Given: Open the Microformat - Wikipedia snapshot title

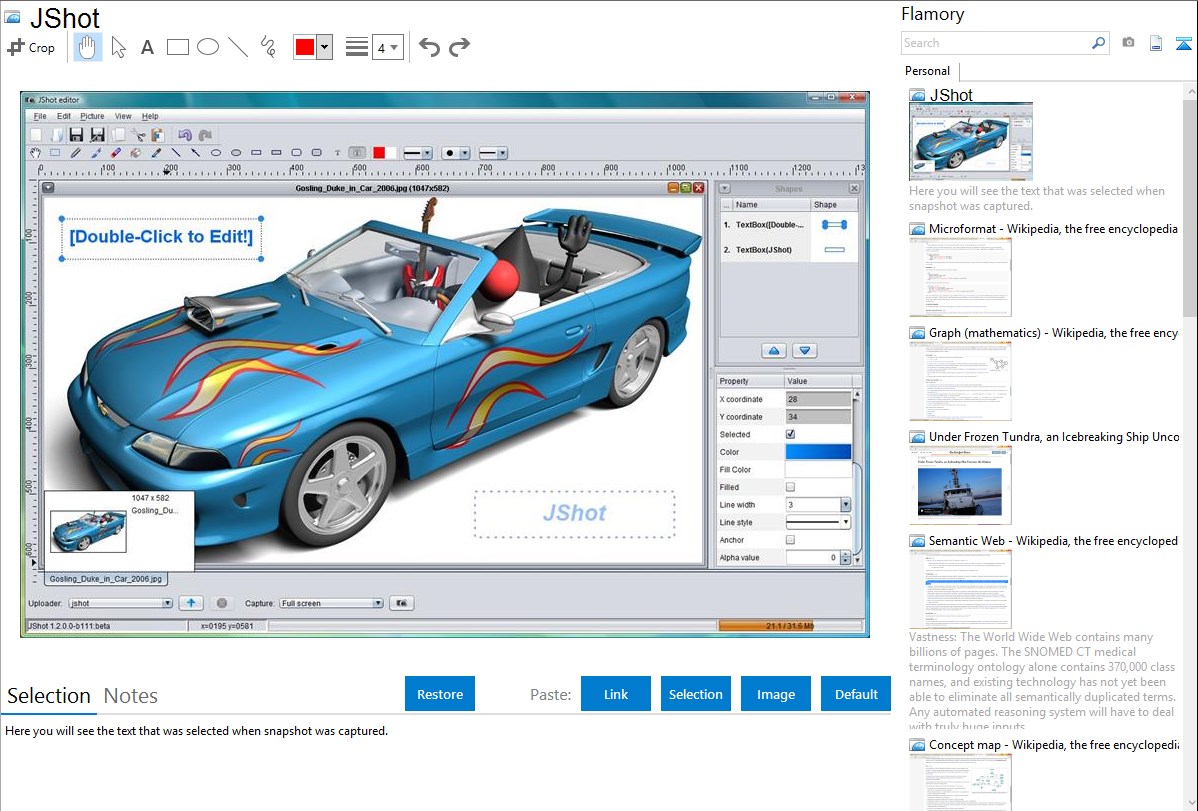Looking at the screenshot, I should (x=1053, y=229).
